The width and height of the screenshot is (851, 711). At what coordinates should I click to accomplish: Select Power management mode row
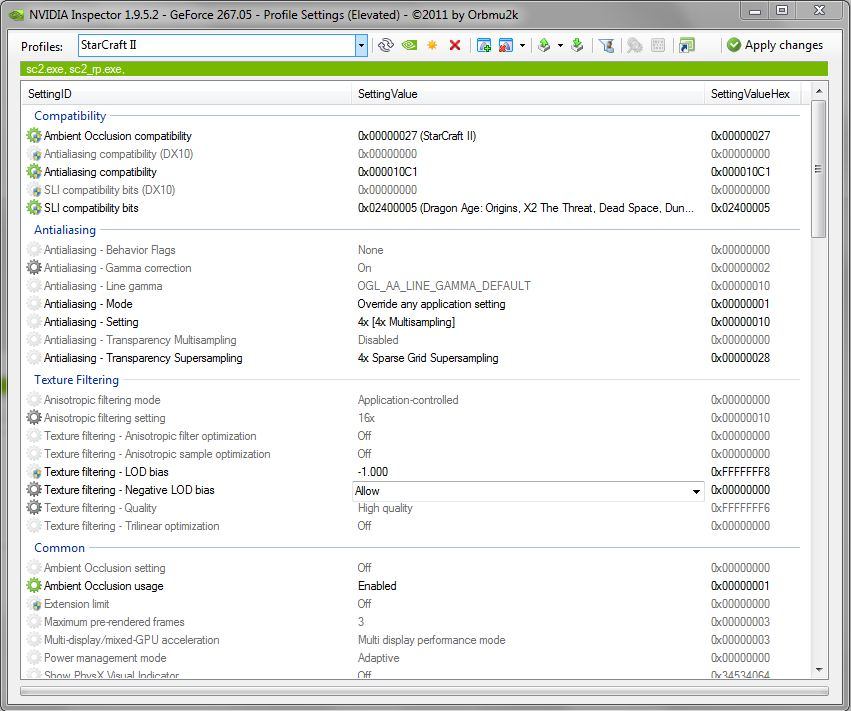(x=412, y=658)
